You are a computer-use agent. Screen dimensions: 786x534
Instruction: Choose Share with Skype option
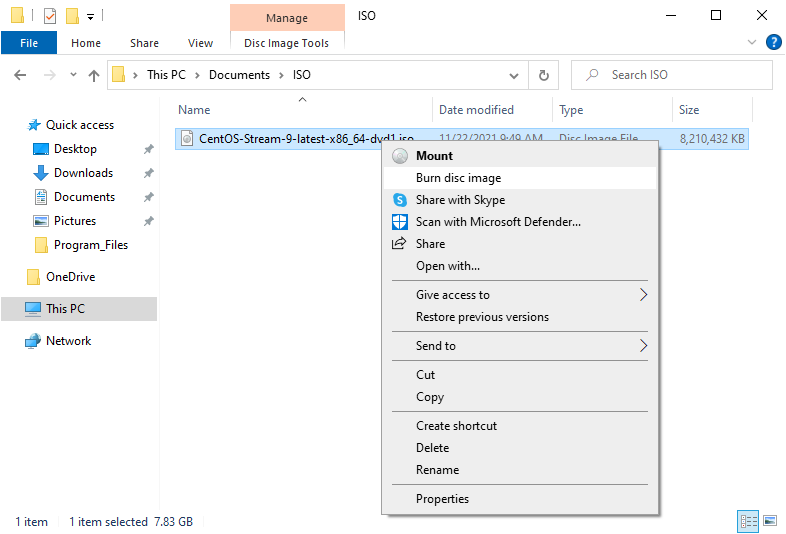click(460, 200)
